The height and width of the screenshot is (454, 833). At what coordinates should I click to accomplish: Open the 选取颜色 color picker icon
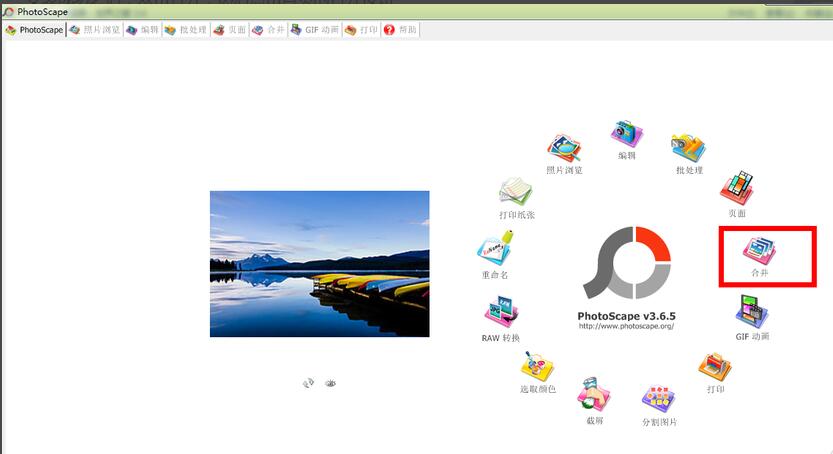(x=537, y=366)
